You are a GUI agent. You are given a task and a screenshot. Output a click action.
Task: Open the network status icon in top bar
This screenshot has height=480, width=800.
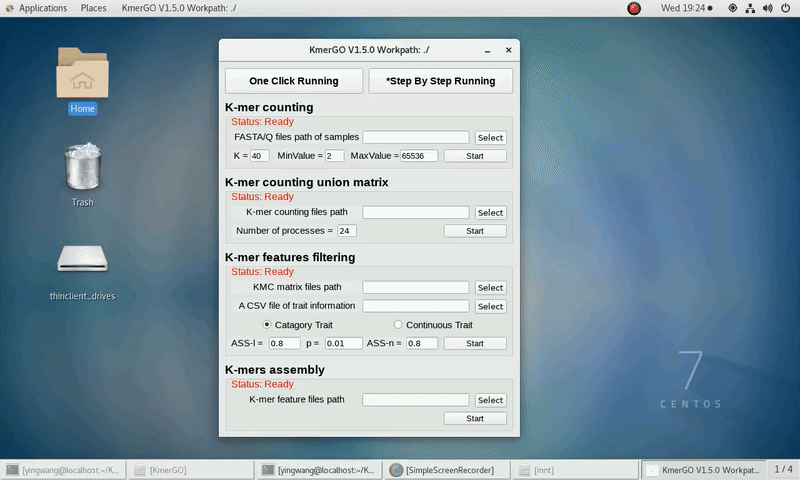[750, 8]
